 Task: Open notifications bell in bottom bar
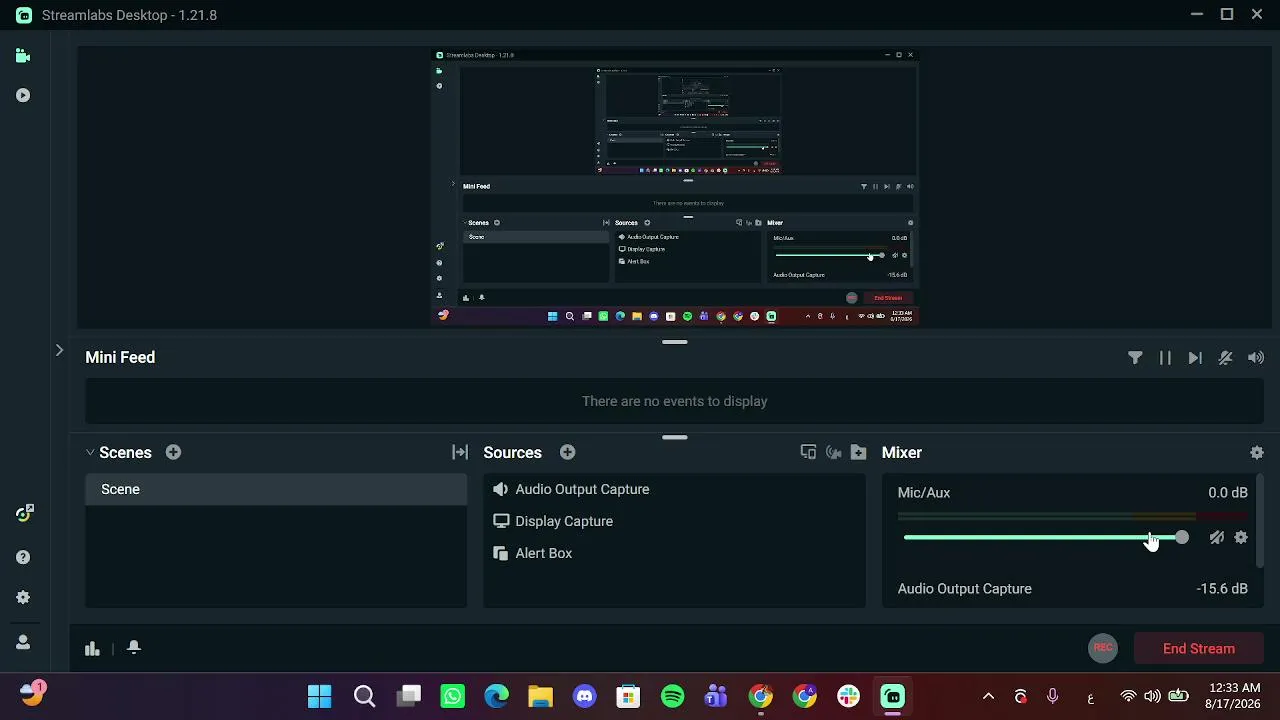[134, 648]
